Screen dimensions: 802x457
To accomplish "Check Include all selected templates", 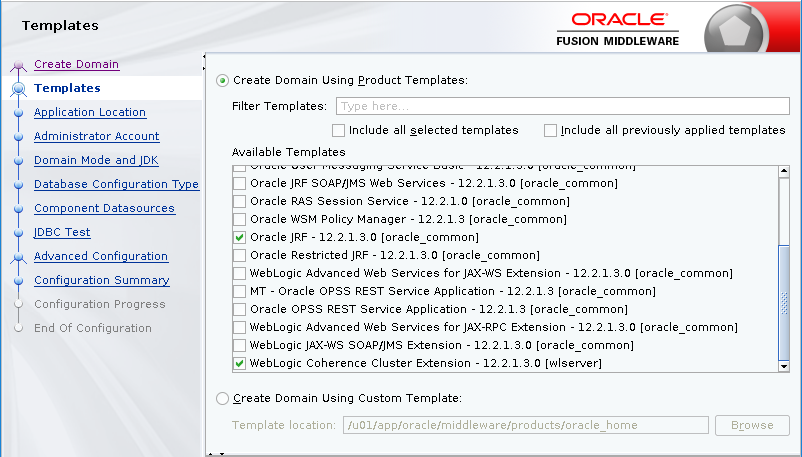I will pos(338,130).
